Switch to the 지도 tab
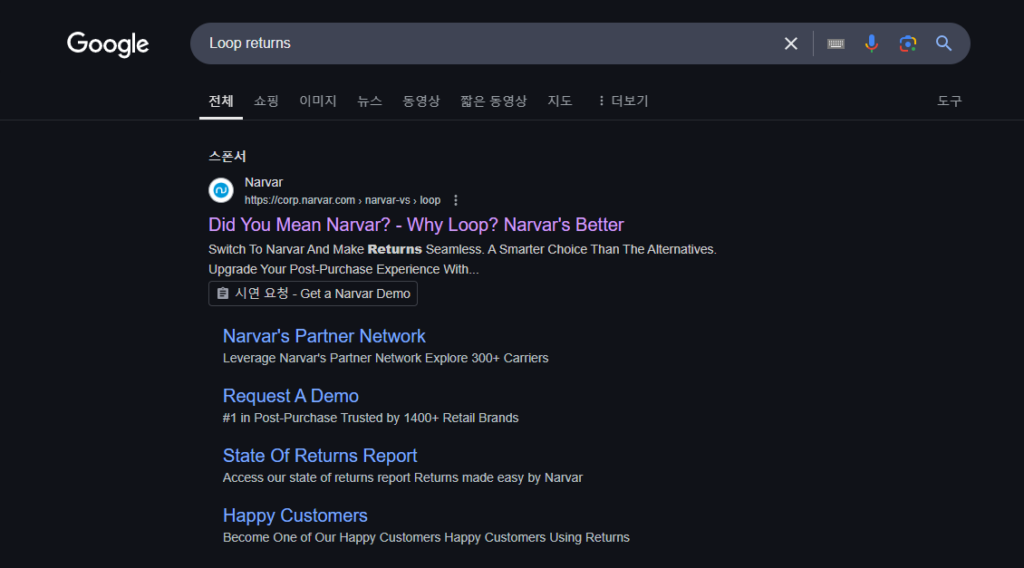Image resolution: width=1024 pixels, height=568 pixels. coord(560,101)
